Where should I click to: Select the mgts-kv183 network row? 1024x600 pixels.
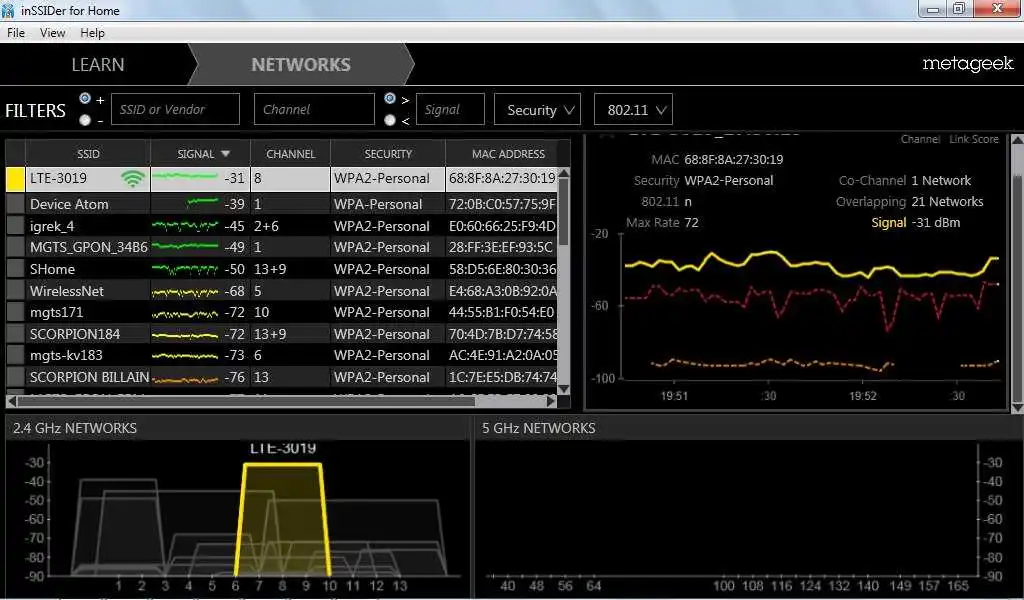282,355
